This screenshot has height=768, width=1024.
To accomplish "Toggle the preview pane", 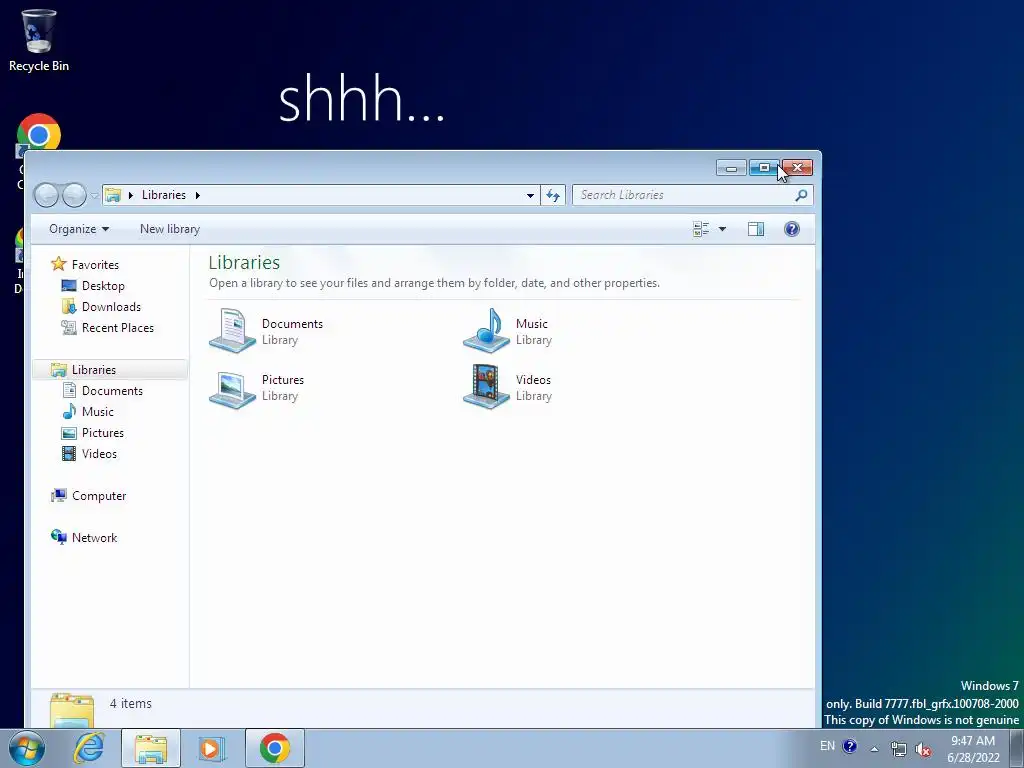I will [x=756, y=229].
